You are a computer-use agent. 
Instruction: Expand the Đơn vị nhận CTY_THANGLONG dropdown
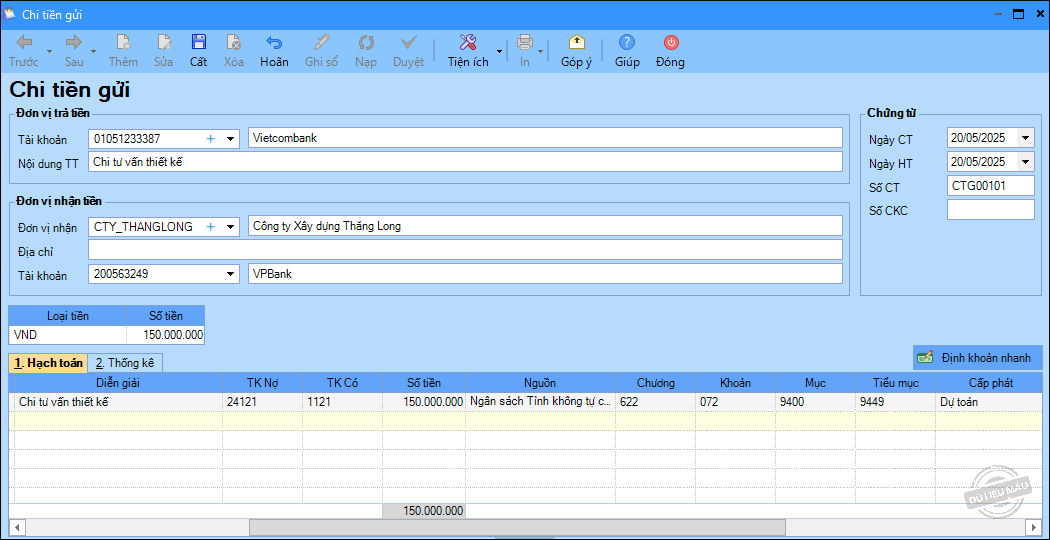point(231,227)
